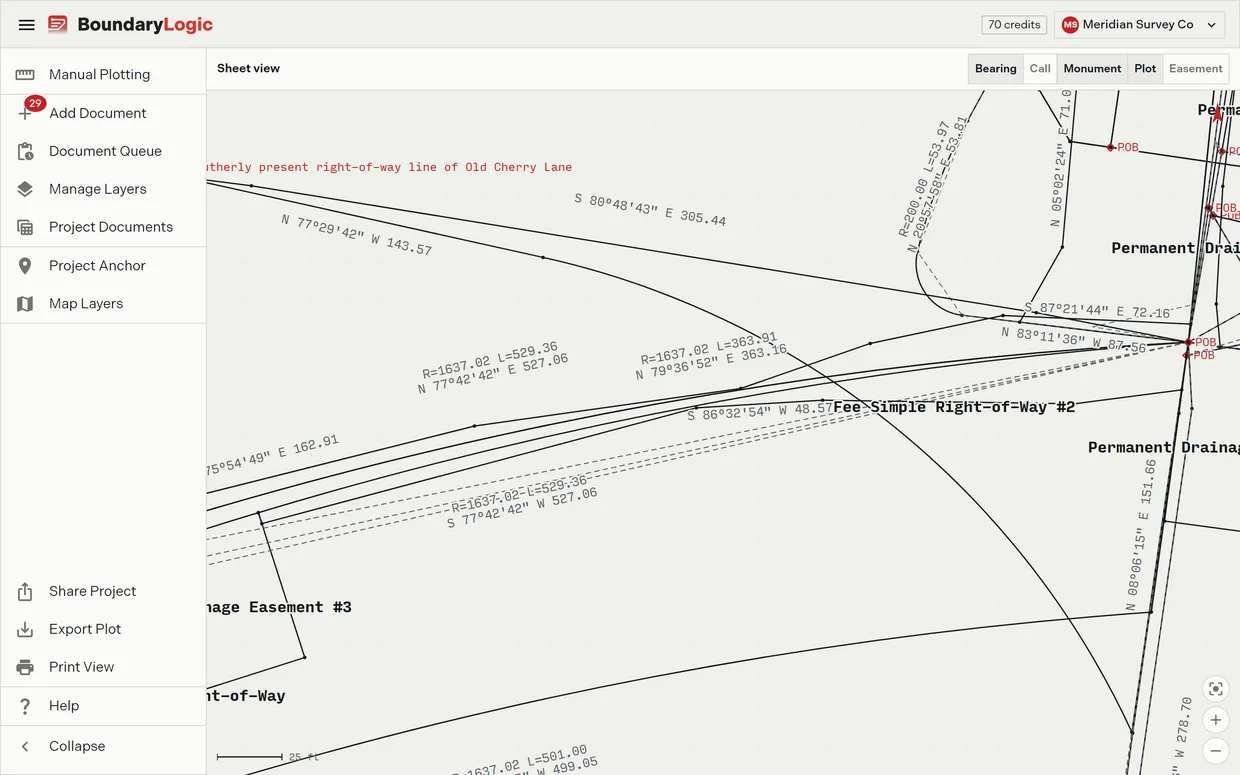1240x775 pixels.
Task: Click the Sheet view heading
Action: (x=248, y=69)
